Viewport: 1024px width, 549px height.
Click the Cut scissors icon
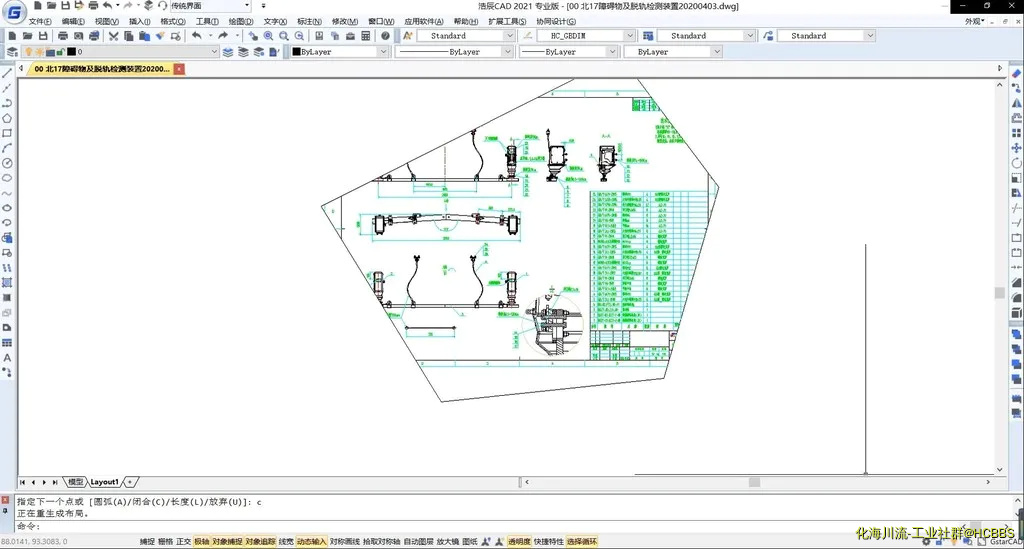pos(113,36)
